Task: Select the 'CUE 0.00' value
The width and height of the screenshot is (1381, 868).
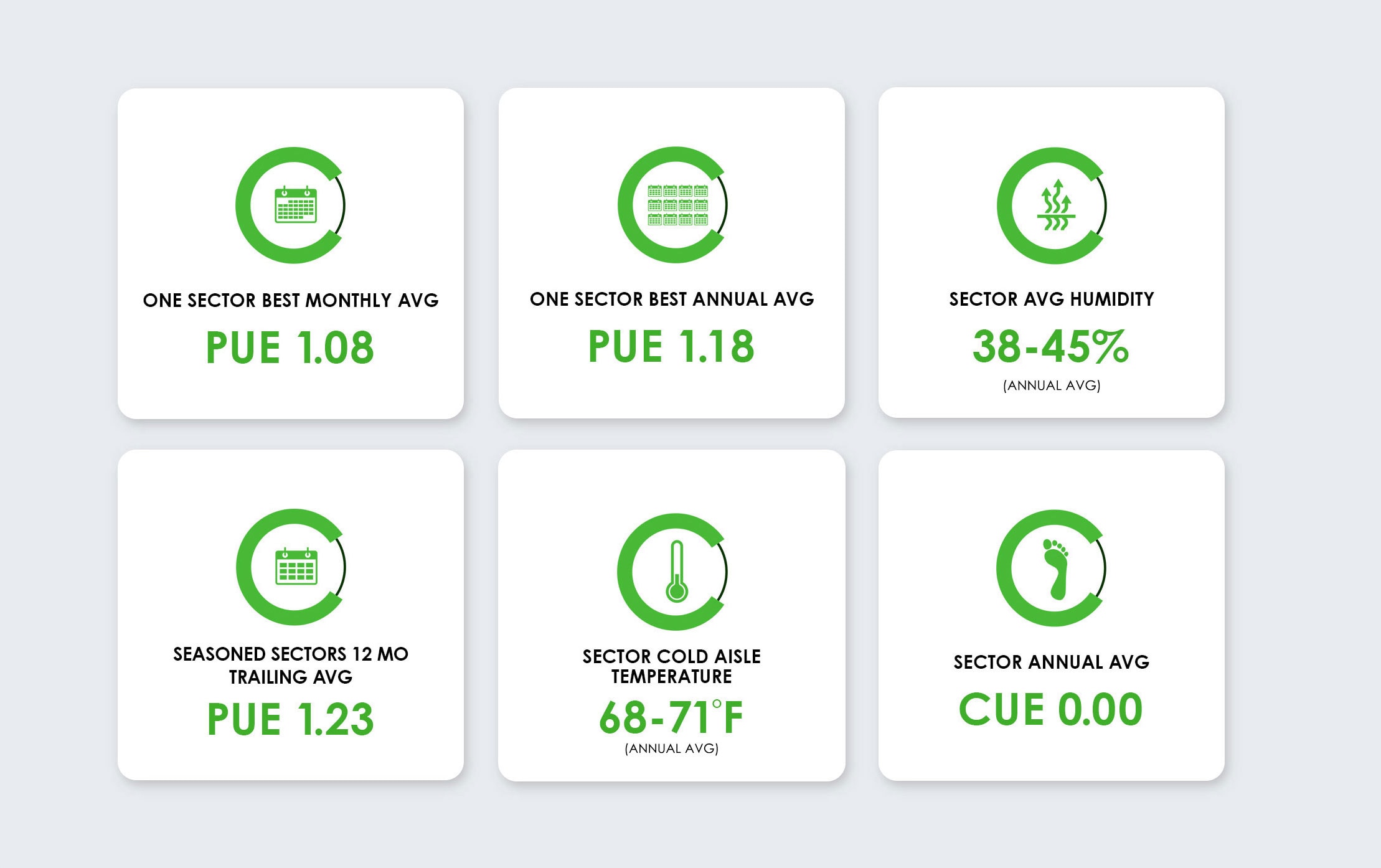Action: pyautogui.click(x=1051, y=709)
